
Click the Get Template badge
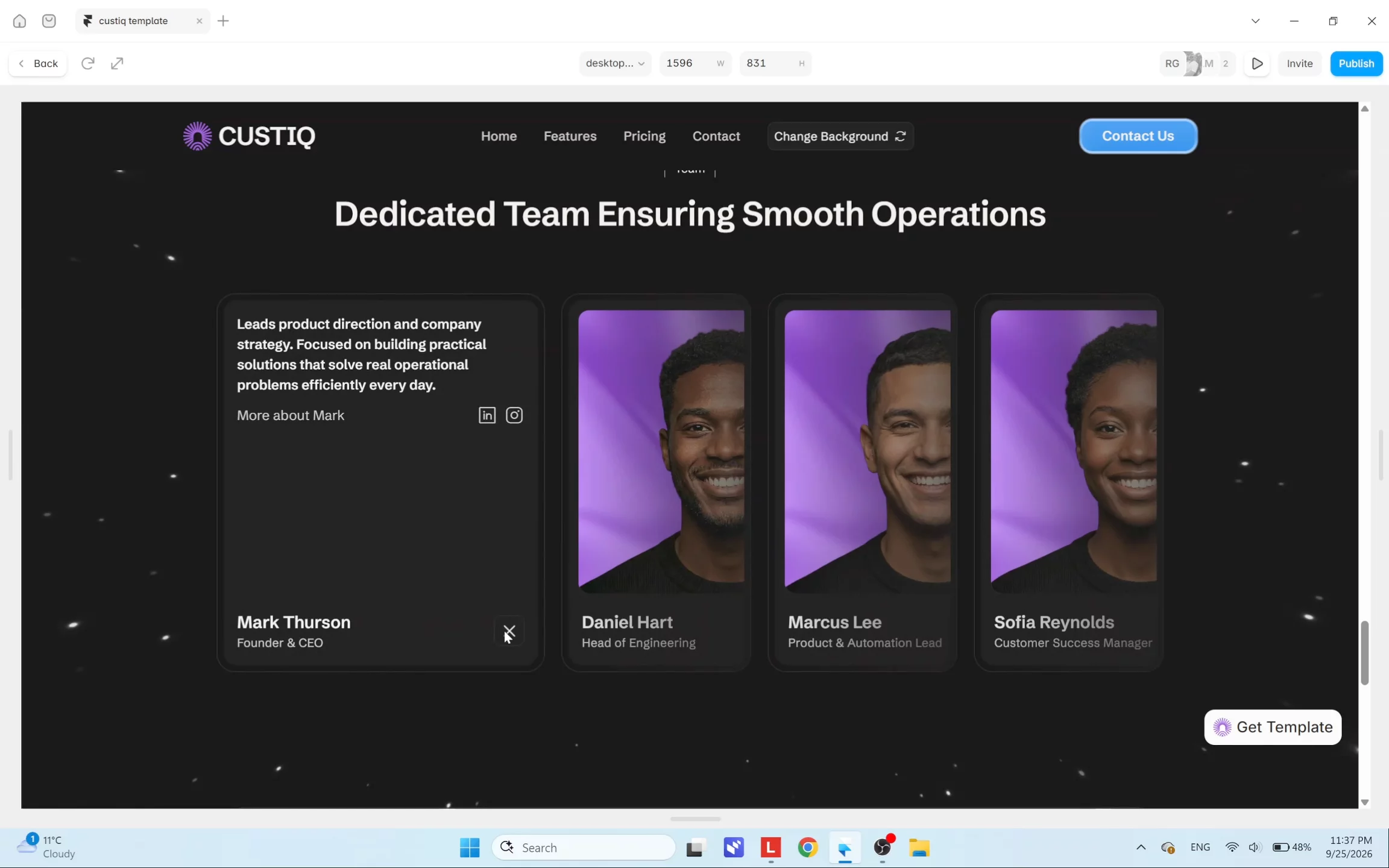(x=1273, y=727)
